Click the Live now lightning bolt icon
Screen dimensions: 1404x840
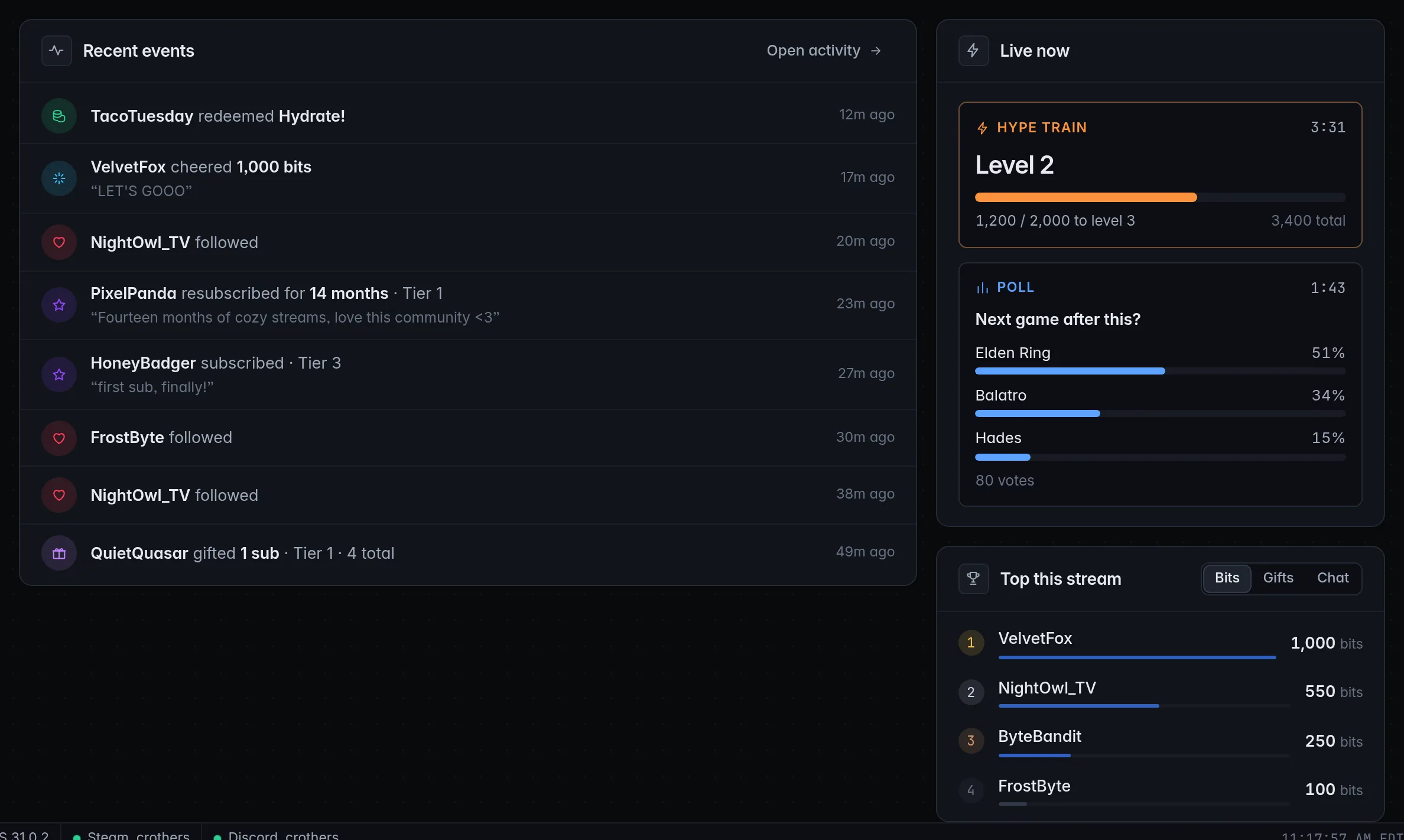[973, 51]
